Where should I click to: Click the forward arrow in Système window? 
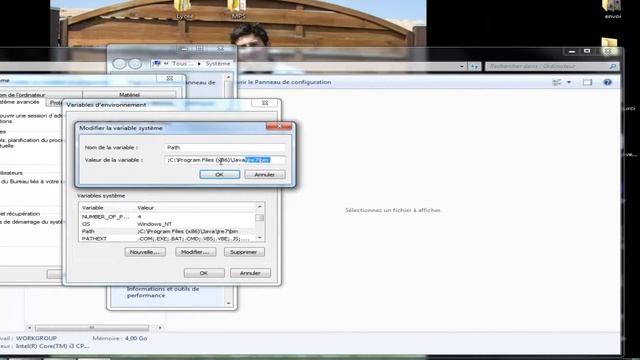click(135, 64)
